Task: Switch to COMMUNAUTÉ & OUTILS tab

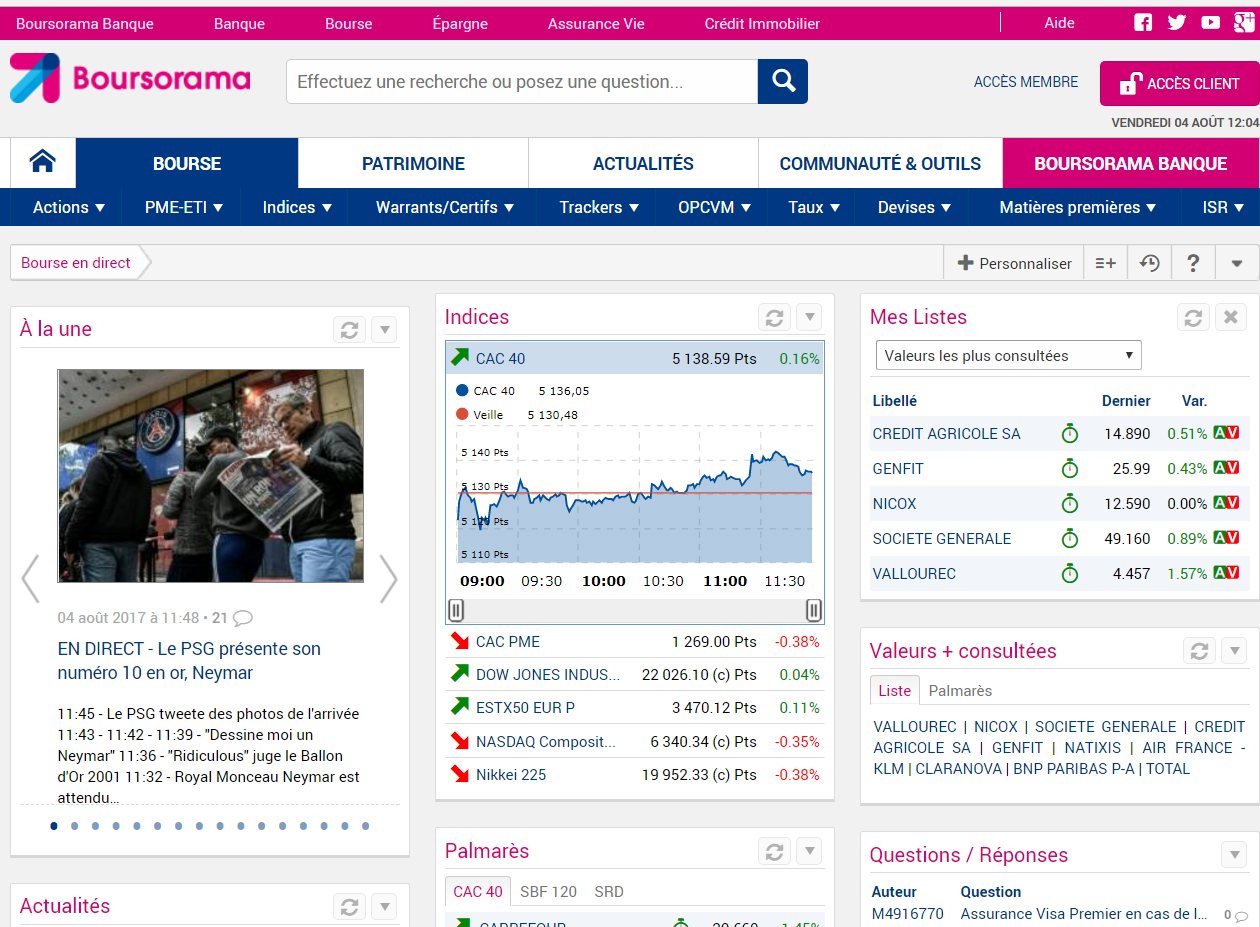Action: (x=880, y=163)
